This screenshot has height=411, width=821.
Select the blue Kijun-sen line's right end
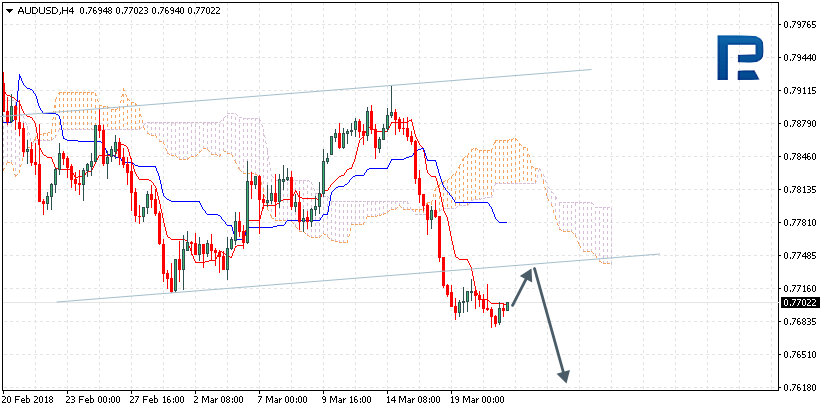[x=505, y=222]
